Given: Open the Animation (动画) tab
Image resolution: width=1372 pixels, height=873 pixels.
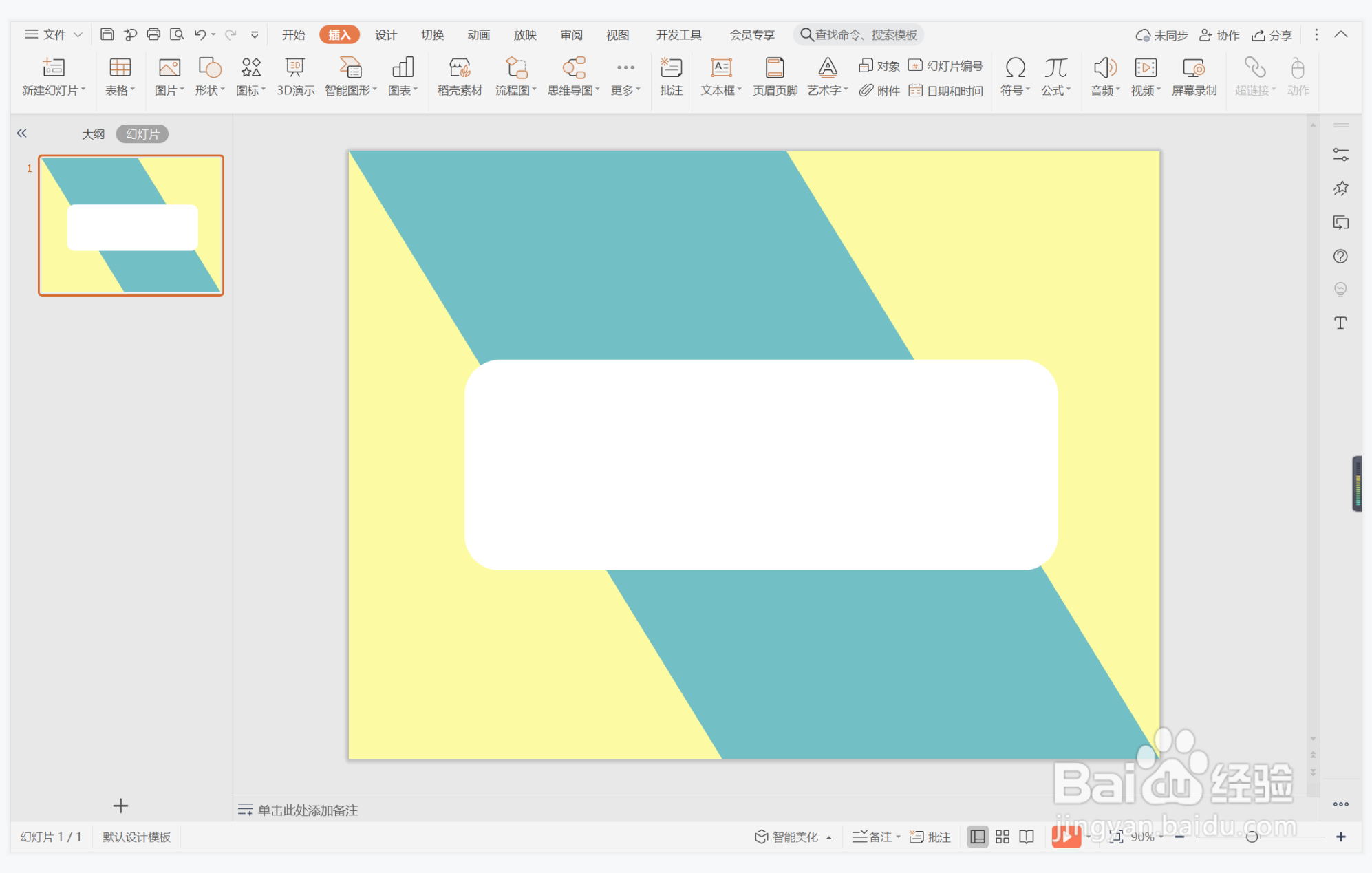Looking at the screenshot, I should (x=479, y=34).
